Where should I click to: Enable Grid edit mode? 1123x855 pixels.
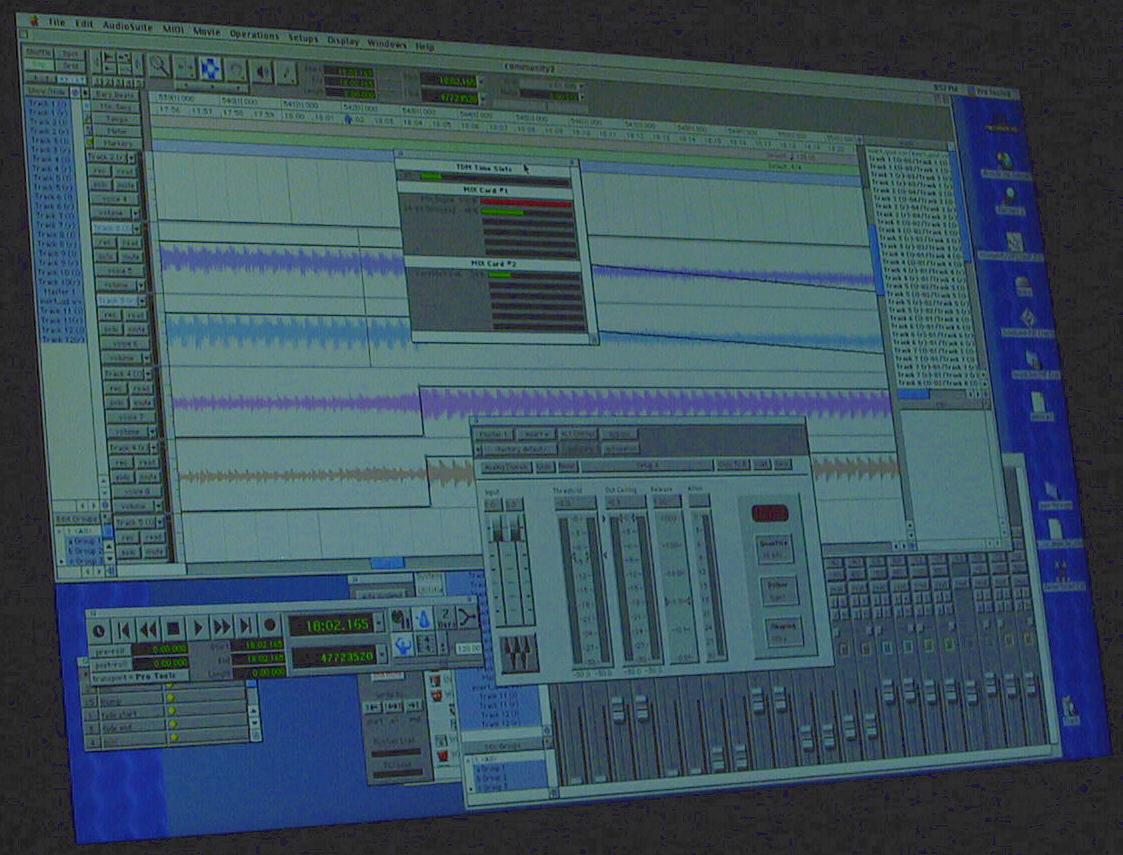click(70, 66)
